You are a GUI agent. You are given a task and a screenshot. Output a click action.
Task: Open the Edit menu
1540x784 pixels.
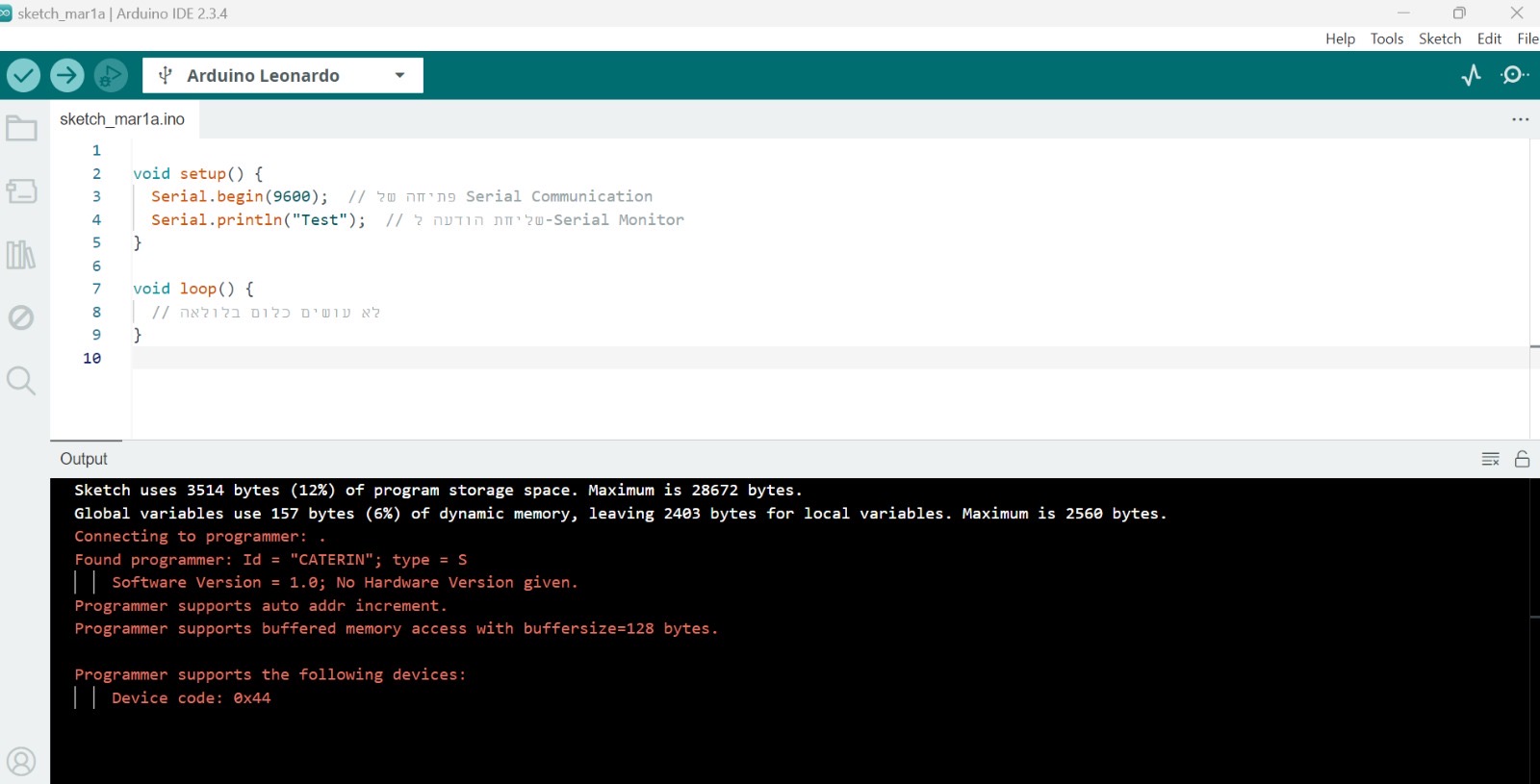click(x=1489, y=38)
